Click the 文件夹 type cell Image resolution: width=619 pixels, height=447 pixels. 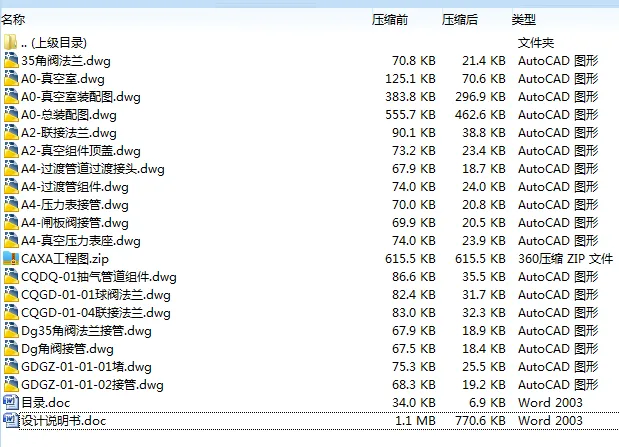tap(536, 43)
